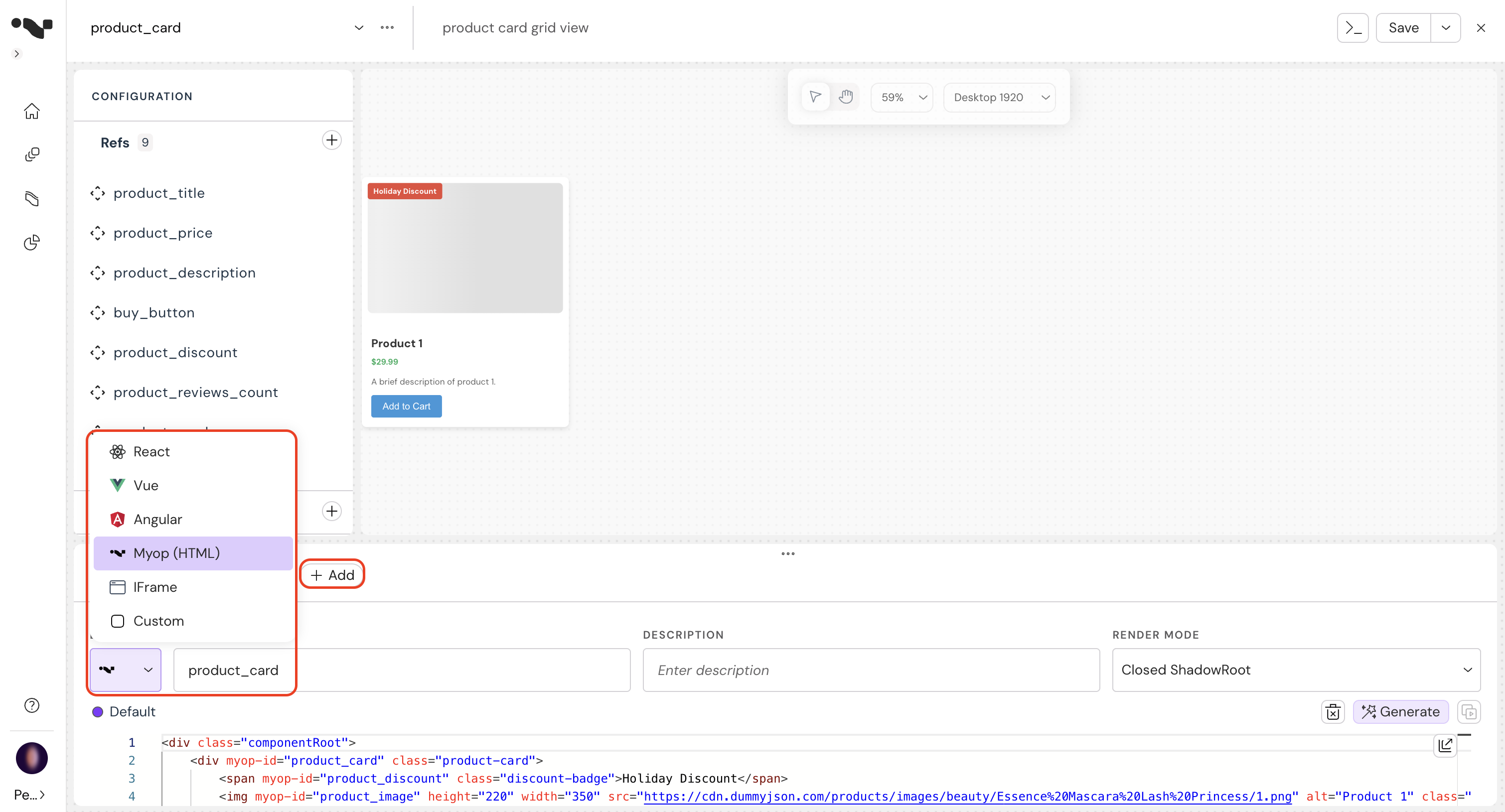Expand the sidebar with the chevron arrow
The image size is (1505, 812).
[x=17, y=54]
